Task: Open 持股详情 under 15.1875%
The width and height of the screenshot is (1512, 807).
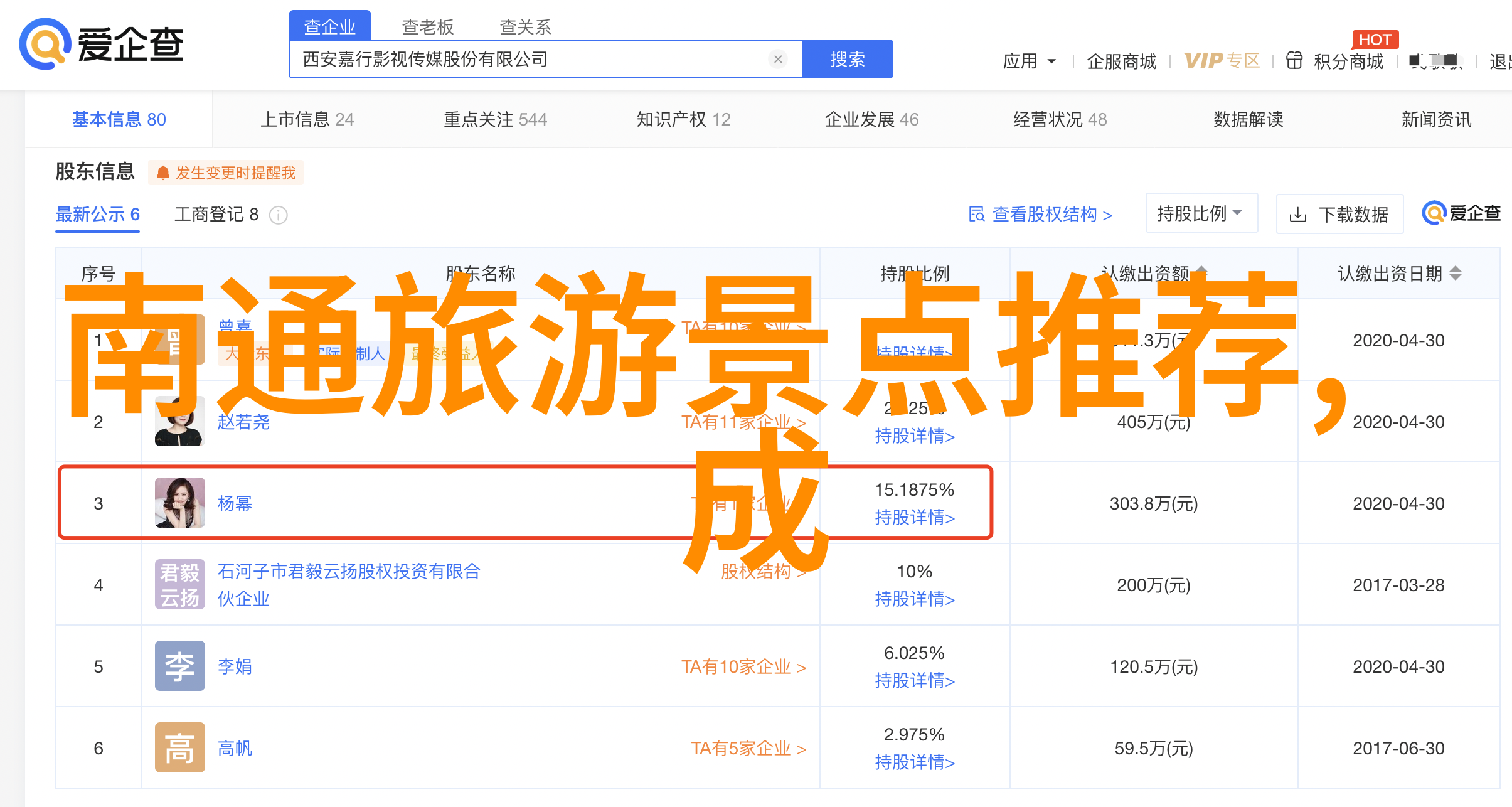Action: pyautogui.click(x=915, y=517)
